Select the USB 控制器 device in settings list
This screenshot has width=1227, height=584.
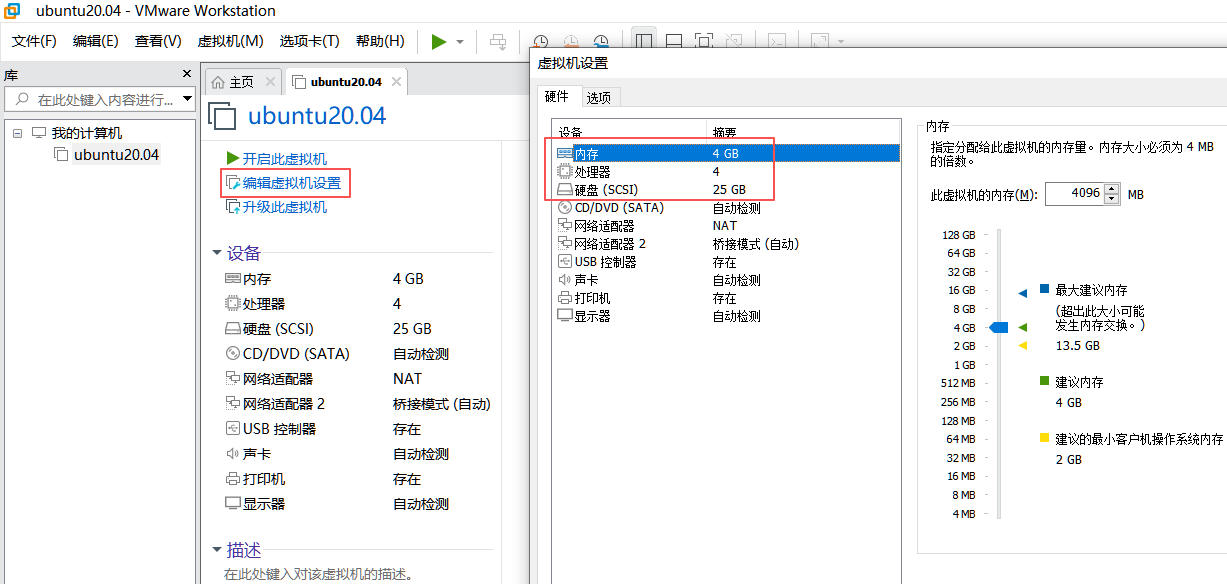point(605,262)
